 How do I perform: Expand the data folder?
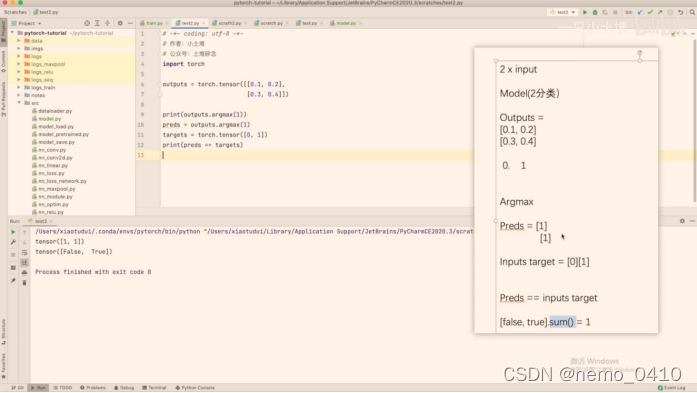(x=19, y=41)
